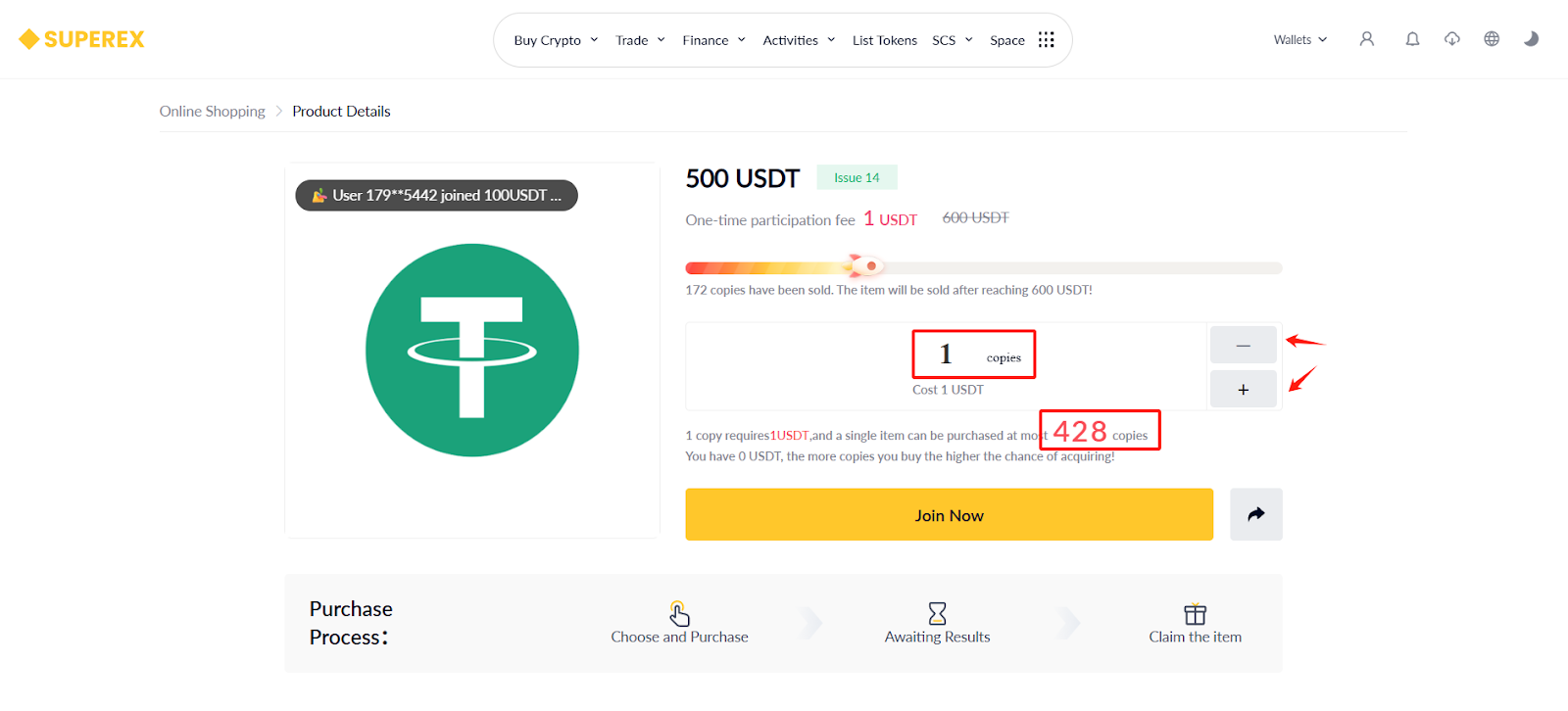Decrease copies with the minus button
The image size is (1568, 711).
click(1244, 345)
